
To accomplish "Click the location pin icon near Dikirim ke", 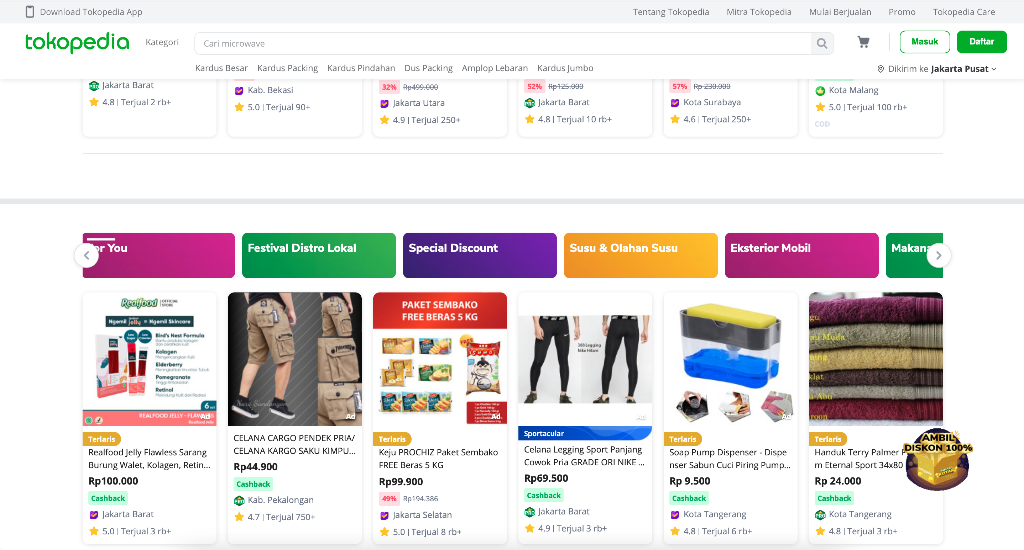I will tap(880, 69).
